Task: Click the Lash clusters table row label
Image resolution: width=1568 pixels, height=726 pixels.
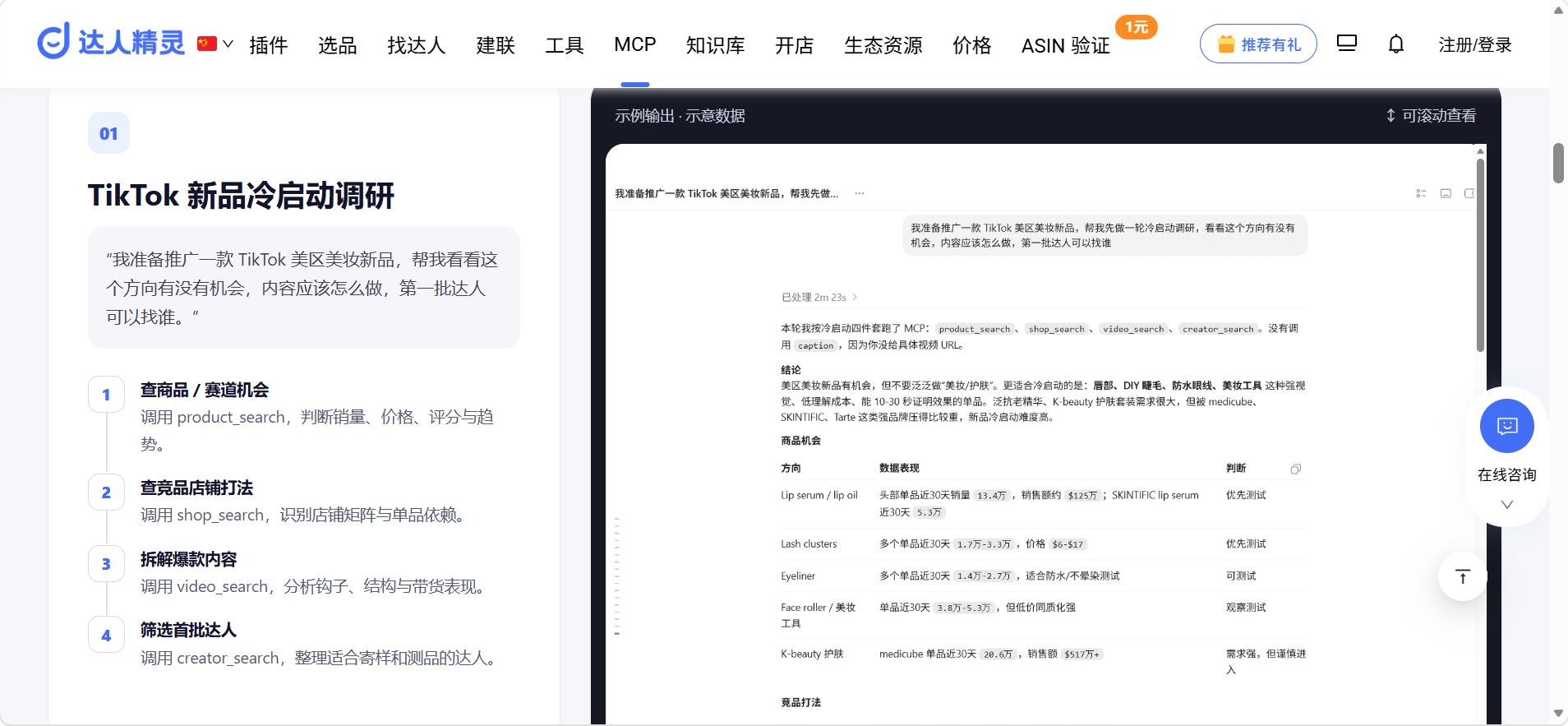Action: [809, 544]
